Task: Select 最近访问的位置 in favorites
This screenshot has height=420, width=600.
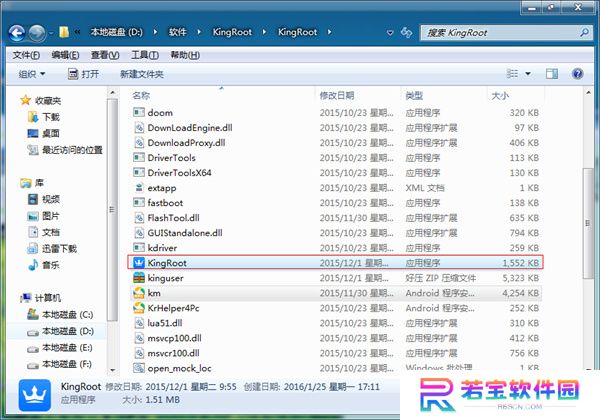Action: tap(72, 150)
